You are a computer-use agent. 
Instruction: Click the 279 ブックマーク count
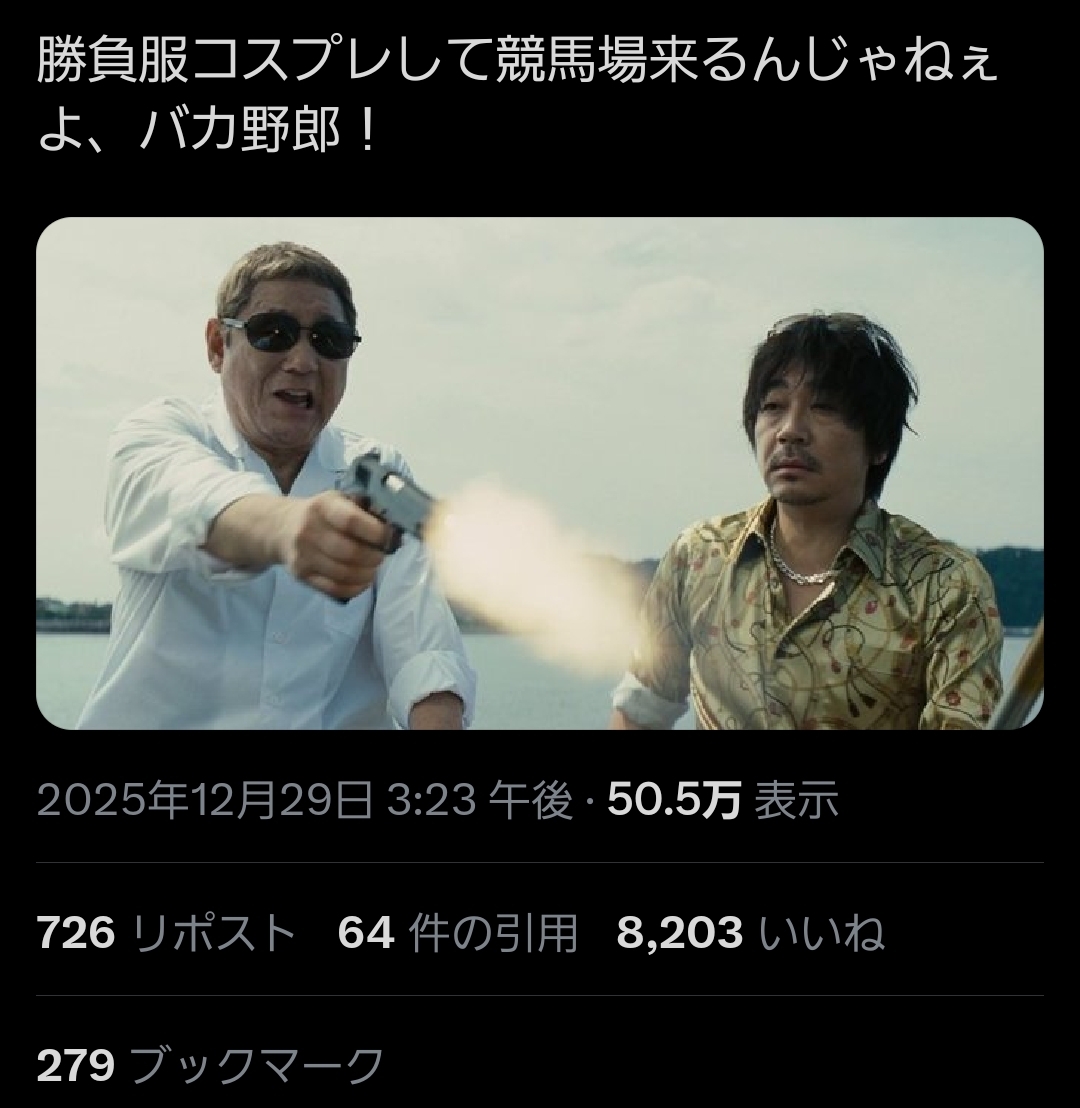[x=210, y=1065]
